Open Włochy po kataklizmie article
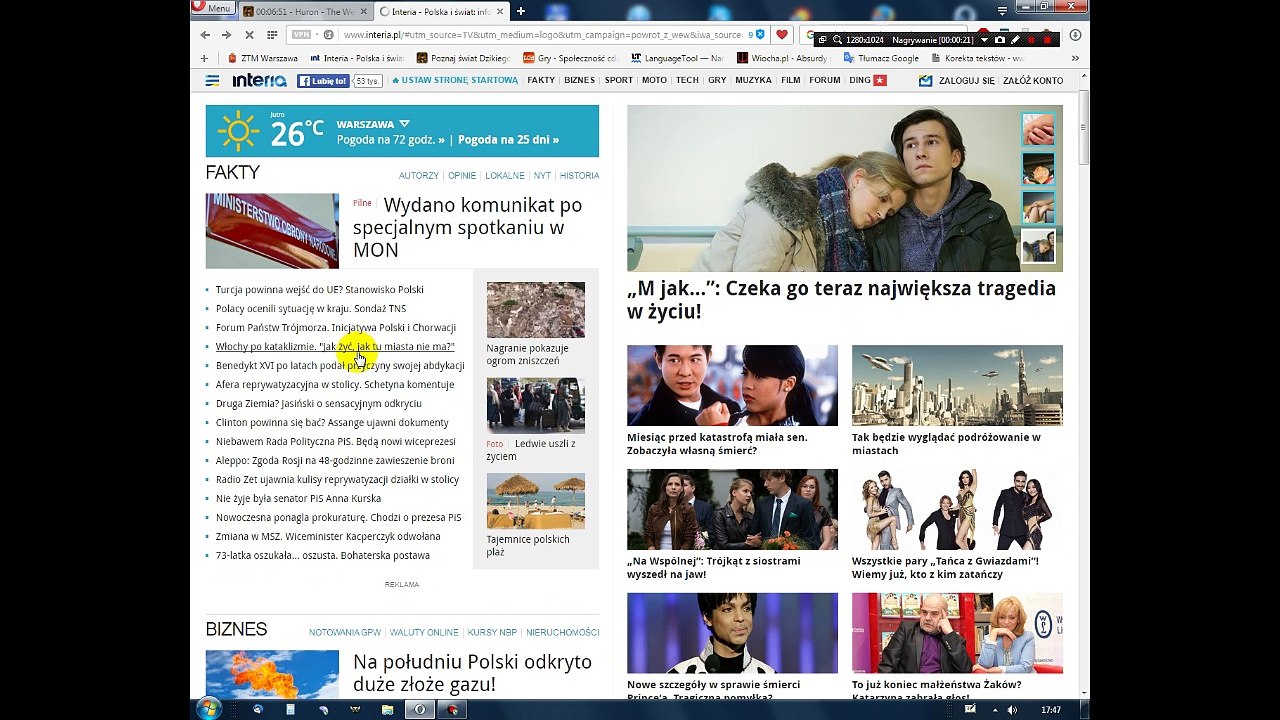This screenshot has height=720, width=1280. click(335, 346)
